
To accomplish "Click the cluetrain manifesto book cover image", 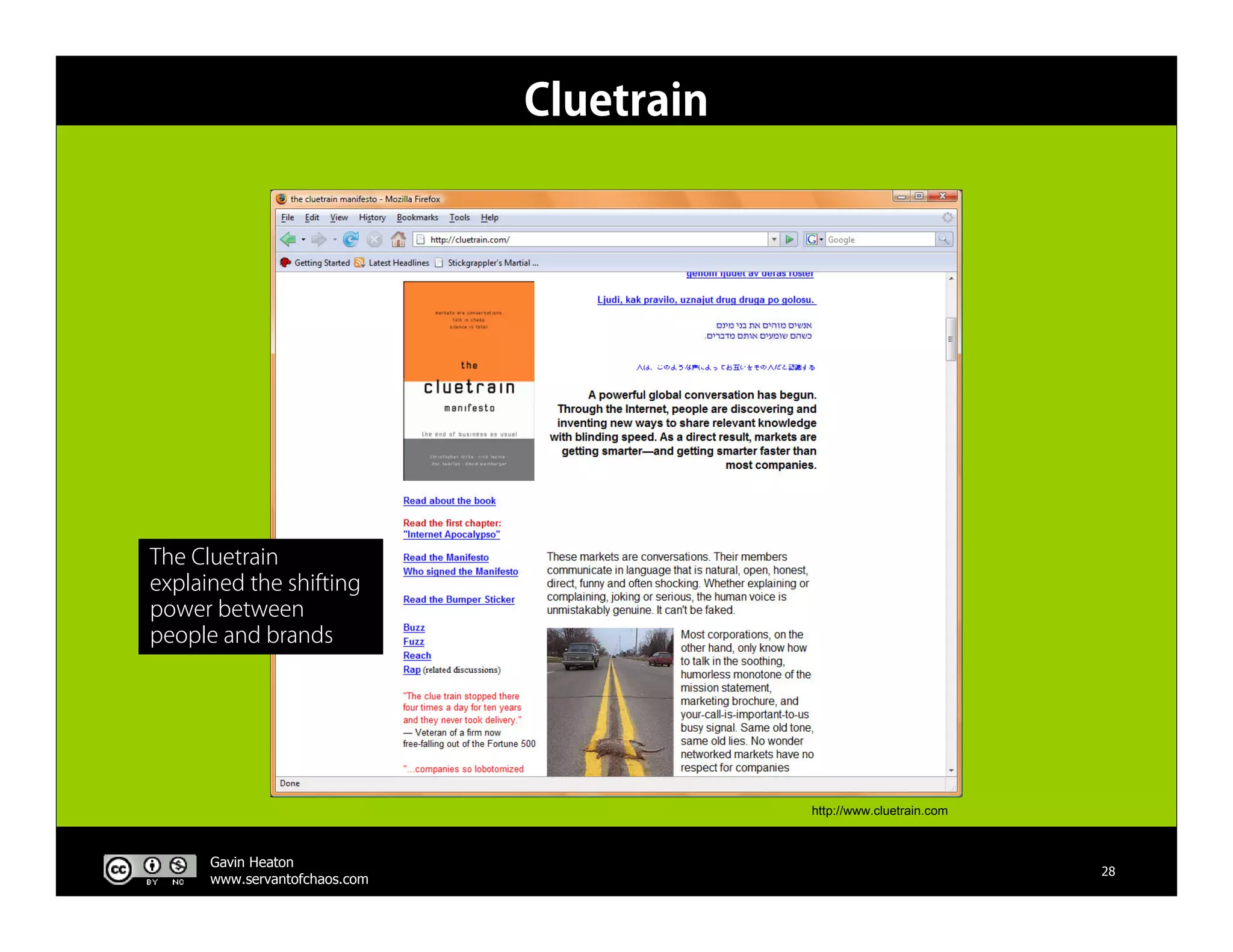I will [468, 381].
